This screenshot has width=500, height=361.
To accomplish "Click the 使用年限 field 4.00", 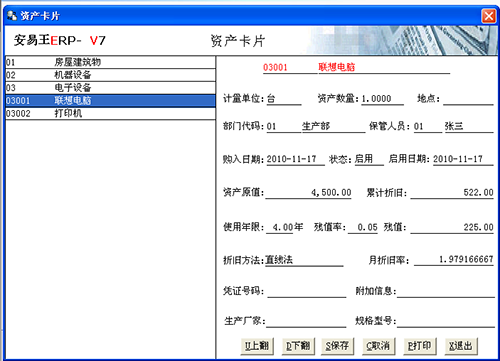I will (x=280, y=227).
